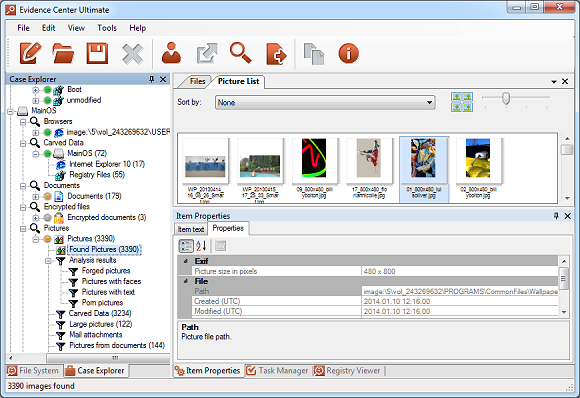Select Large pictures (122) filter
The width and height of the screenshot is (580, 398).
point(101,324)
